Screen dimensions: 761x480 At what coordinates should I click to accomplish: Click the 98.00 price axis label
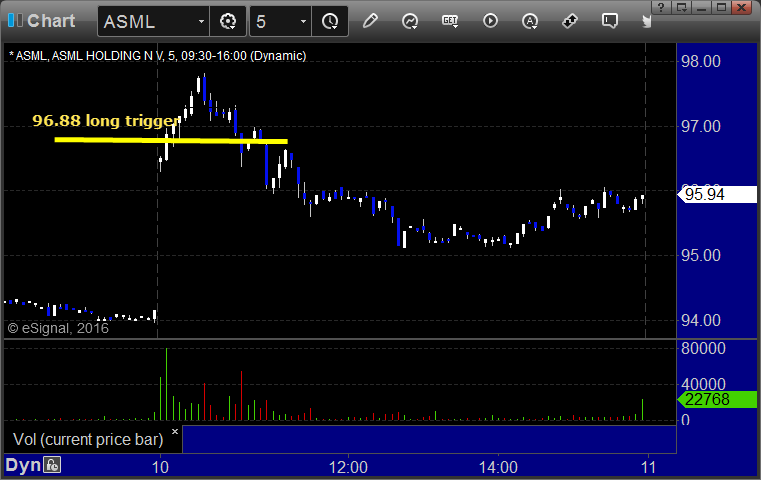click(701, 62)
